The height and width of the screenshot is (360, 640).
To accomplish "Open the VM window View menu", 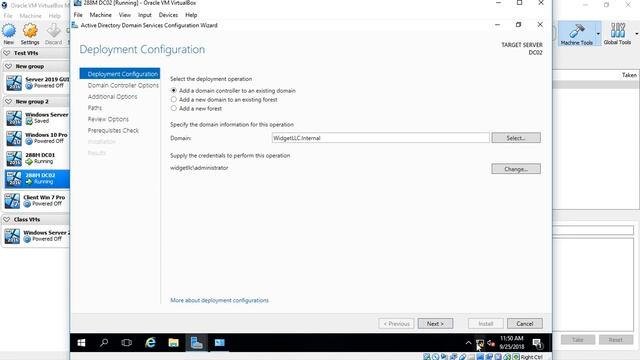I will 125,15.
